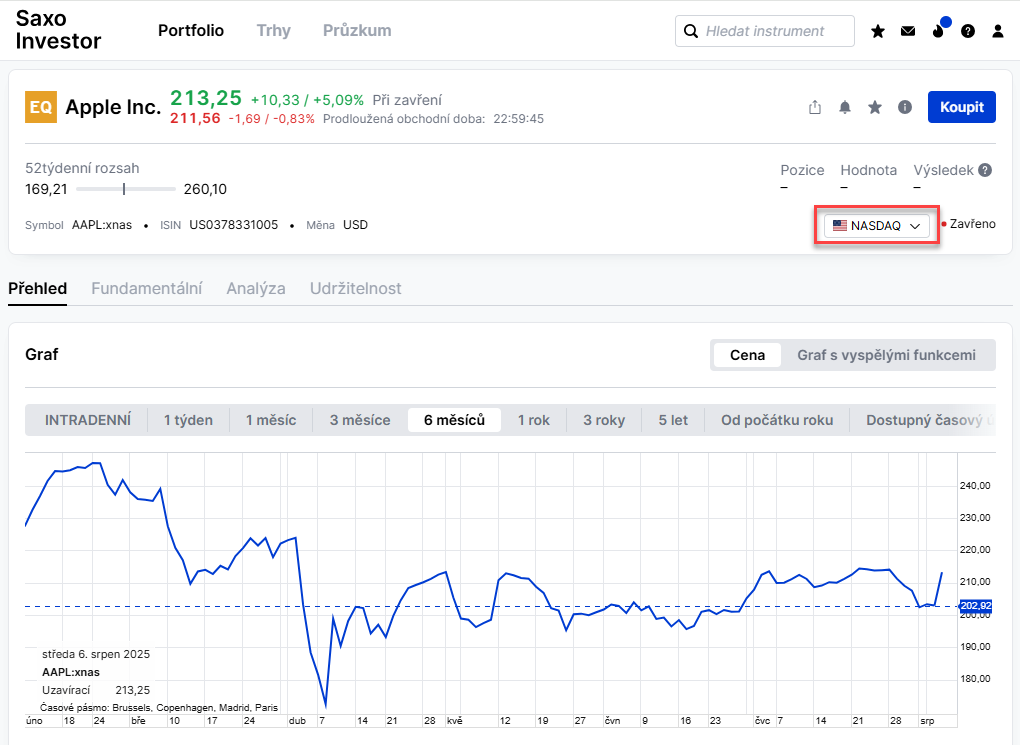1020x745 pixels.
Task: Click the Hodnota column label
Action: click(x=868, y=170)
